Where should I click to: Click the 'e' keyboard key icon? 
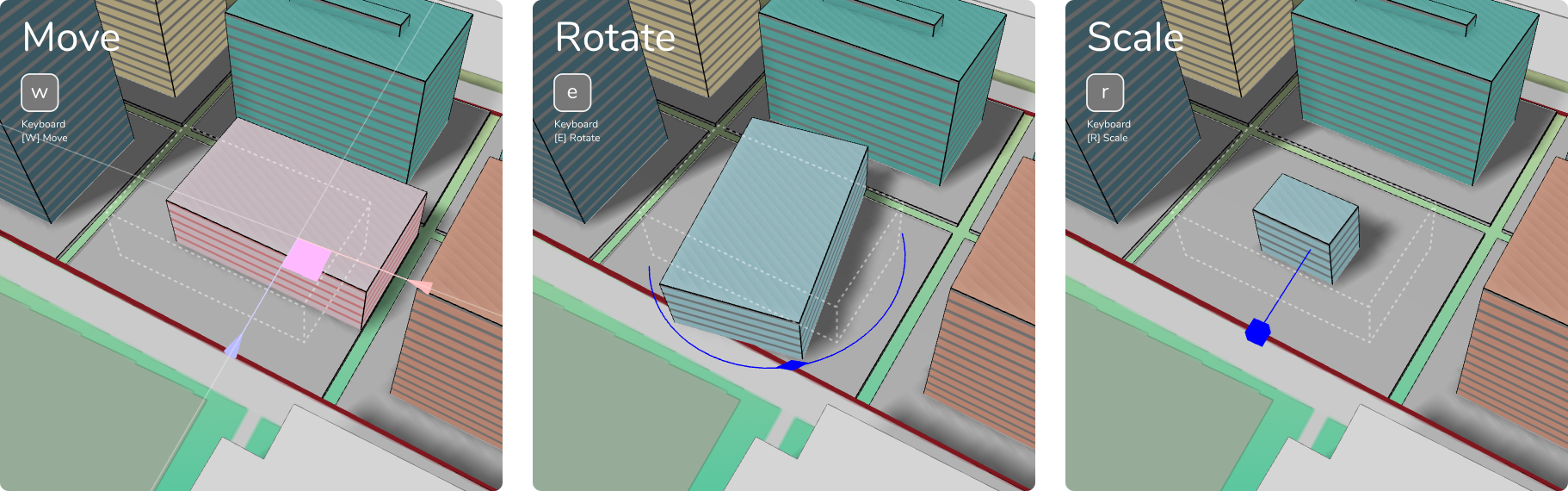(572, 93)
